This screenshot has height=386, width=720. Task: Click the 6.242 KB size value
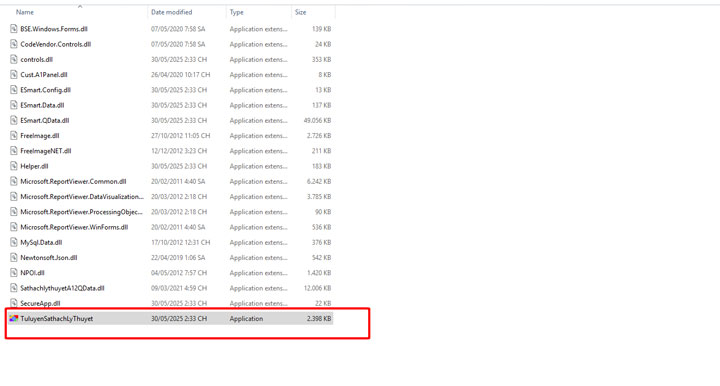point(319,181)
